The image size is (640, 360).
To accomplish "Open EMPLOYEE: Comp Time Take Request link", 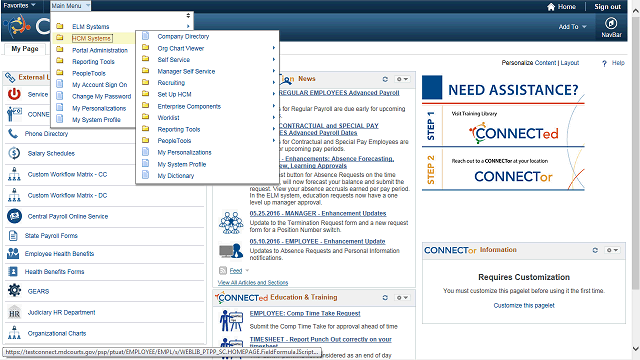I will pos(305,313).
